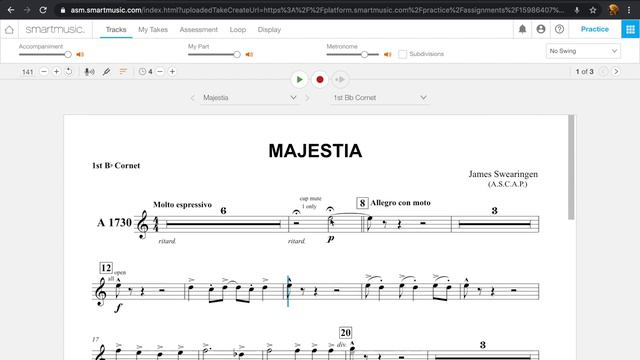
Task: Click the sheet music vertical scrollbar
Action: tap(571, 167)
